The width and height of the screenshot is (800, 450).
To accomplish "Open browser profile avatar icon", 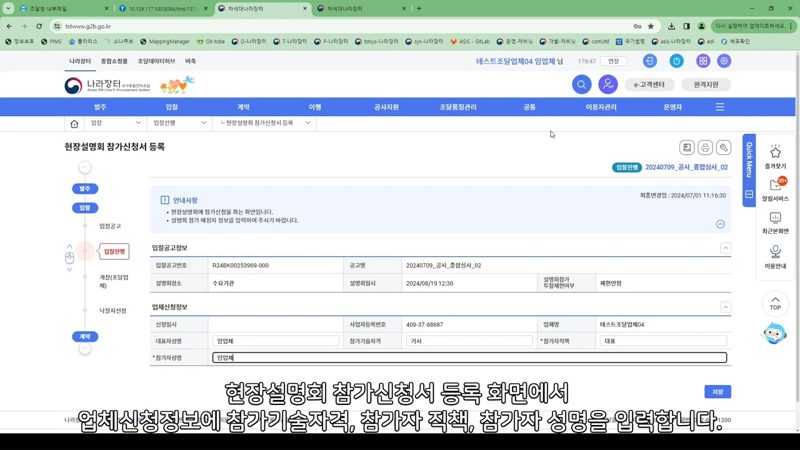I will pos(702,26).
